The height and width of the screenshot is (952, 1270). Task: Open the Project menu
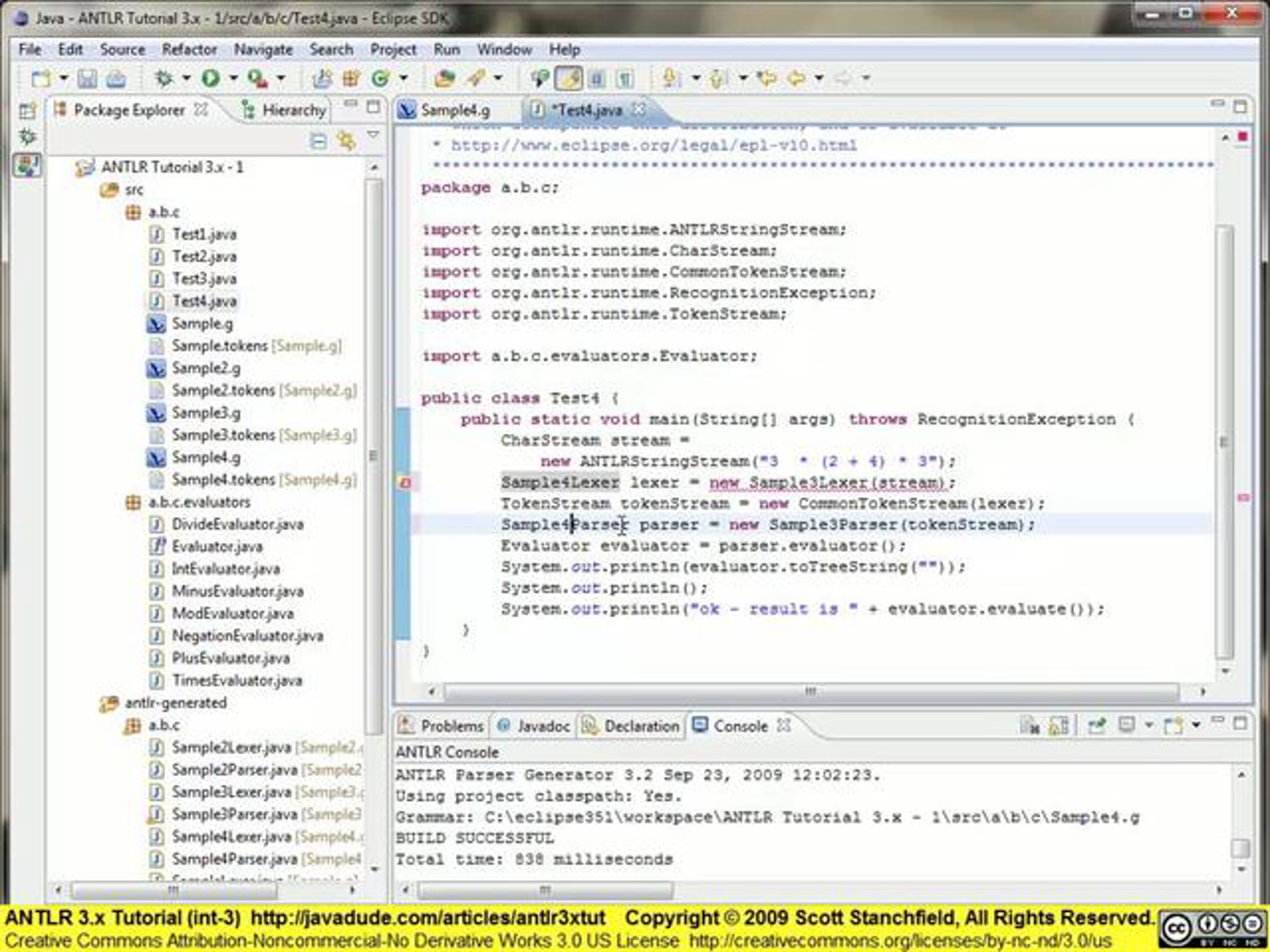[393, 50]
